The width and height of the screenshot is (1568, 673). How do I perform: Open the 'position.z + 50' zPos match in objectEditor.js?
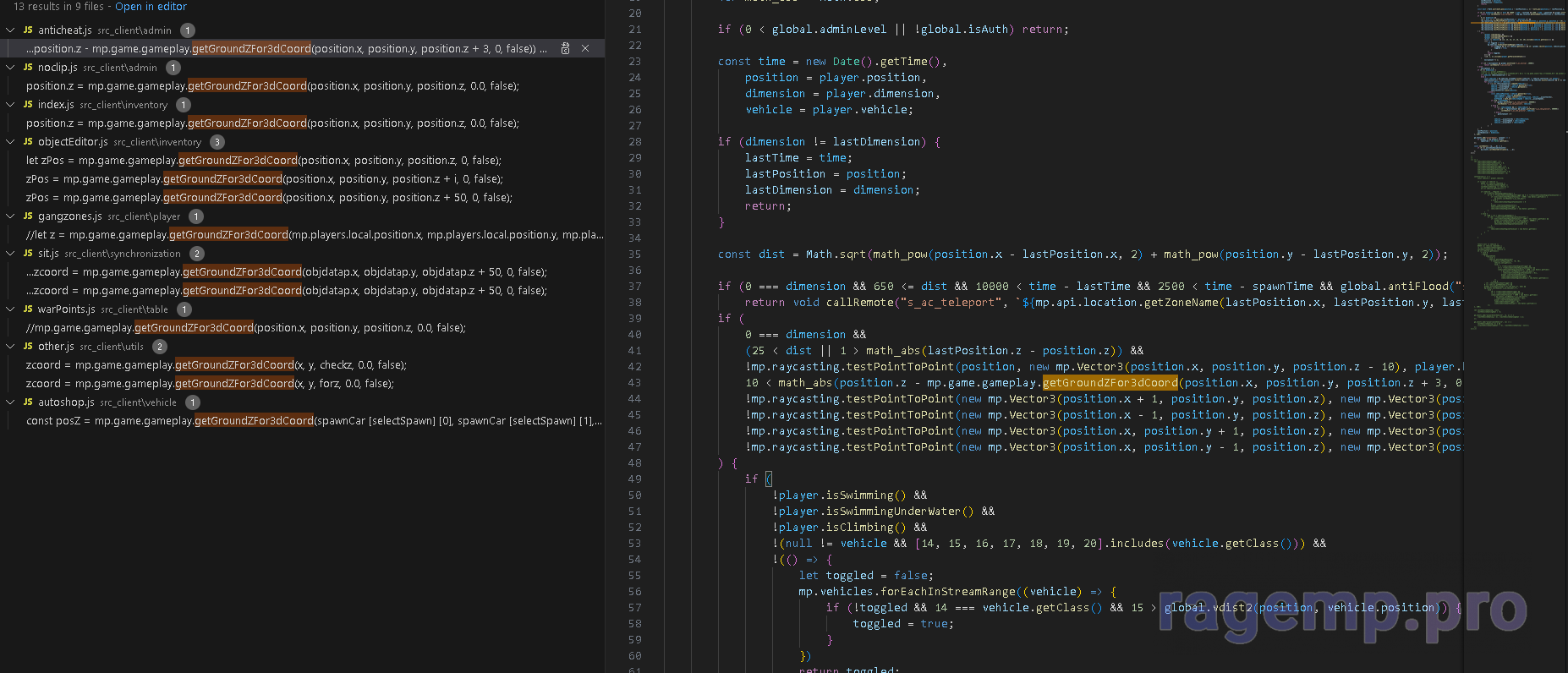[x=269, y=197]
